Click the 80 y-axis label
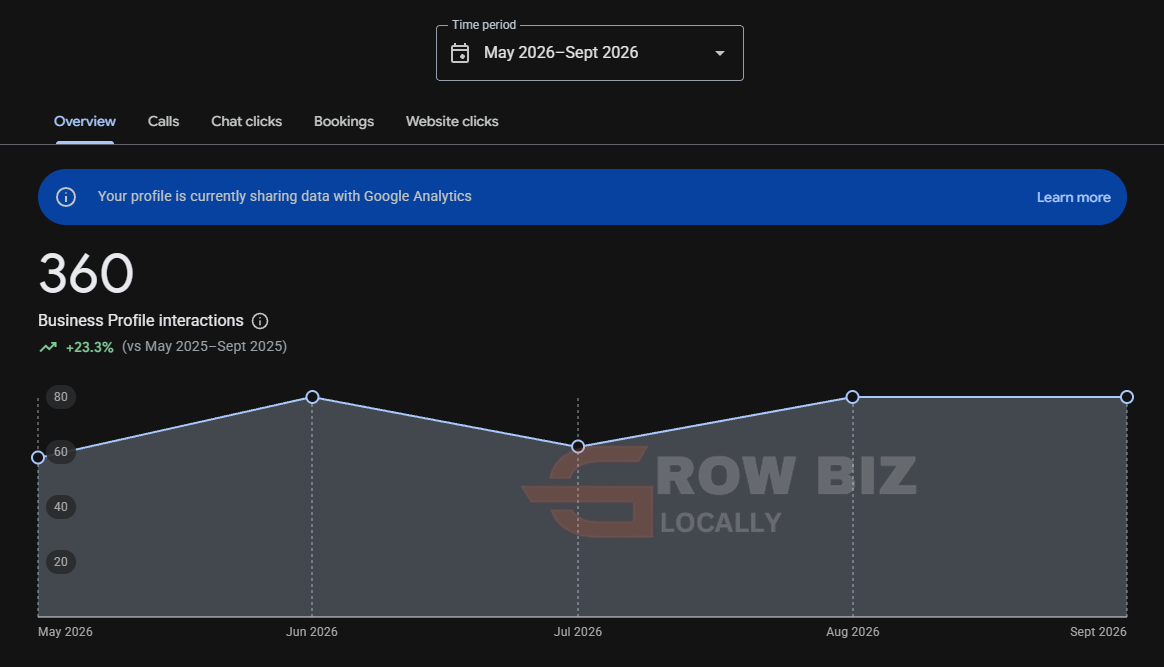Screen dimensions: 1164x667 [x=61, y=397]
